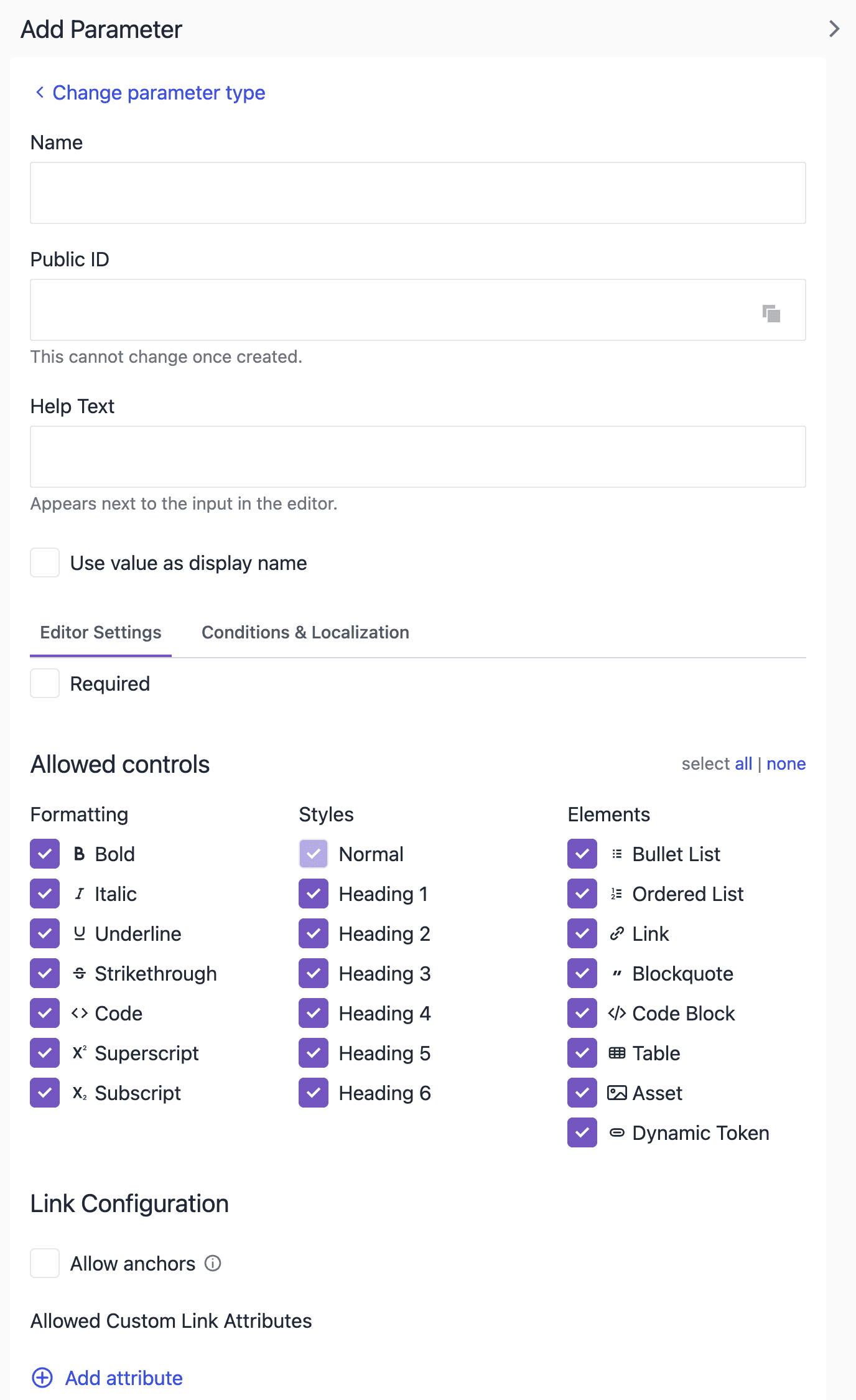This screenshot has height=1400, width=856.
Task: Uncheck the Heading 1 style checkbox
Action: tap(314, 894)
